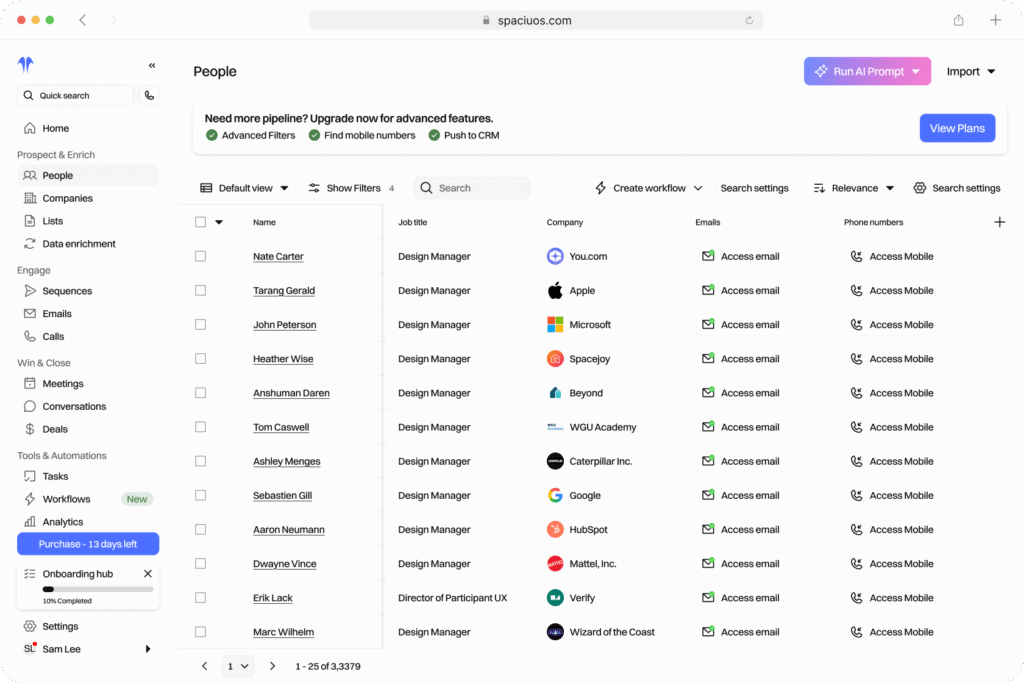Click the Wizard of the Coast logo
The height and width of the screenshot is (683, 1024).
555,632
